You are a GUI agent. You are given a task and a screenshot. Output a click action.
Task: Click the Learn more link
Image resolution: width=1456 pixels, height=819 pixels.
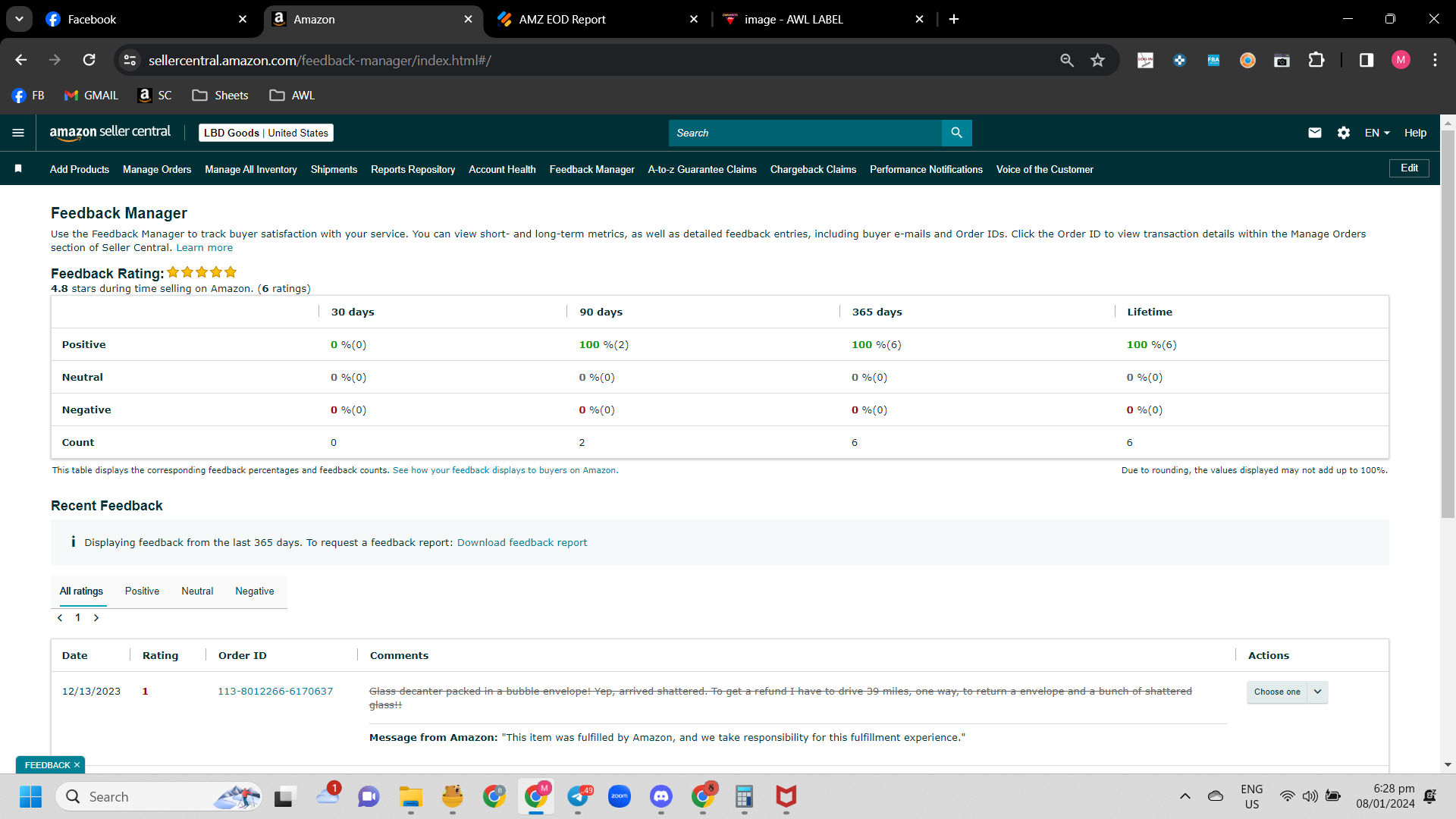205,248
